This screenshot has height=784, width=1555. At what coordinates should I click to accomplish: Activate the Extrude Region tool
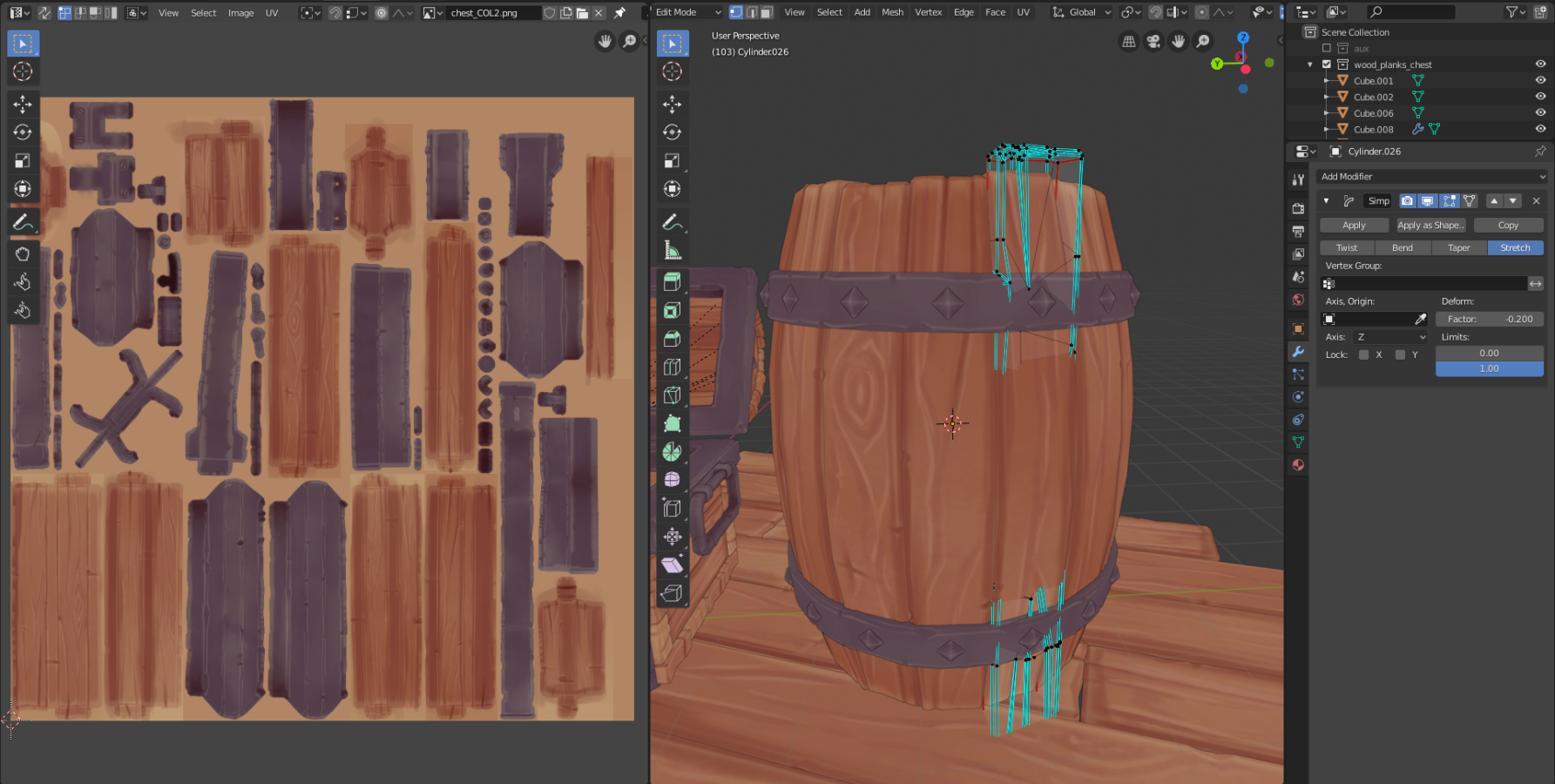[672, 282]
